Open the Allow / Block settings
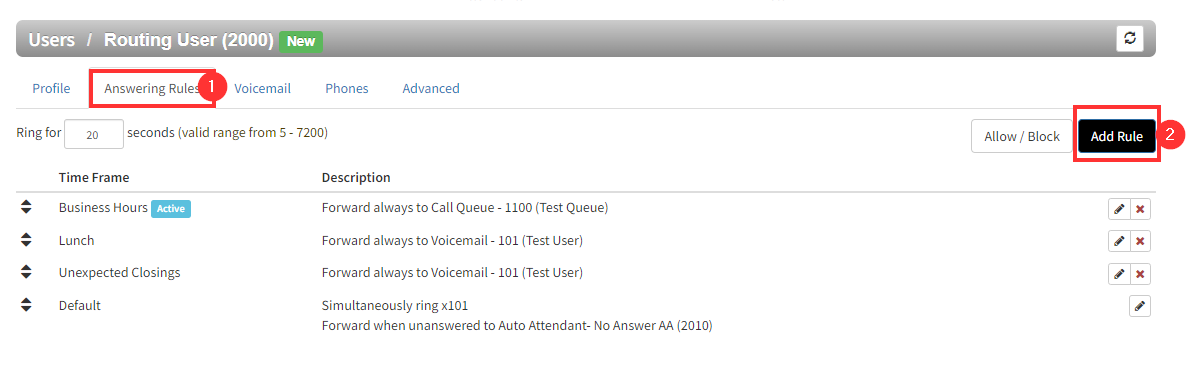This screenshot has height=382, width=1193. click(x=1022, y=136)
